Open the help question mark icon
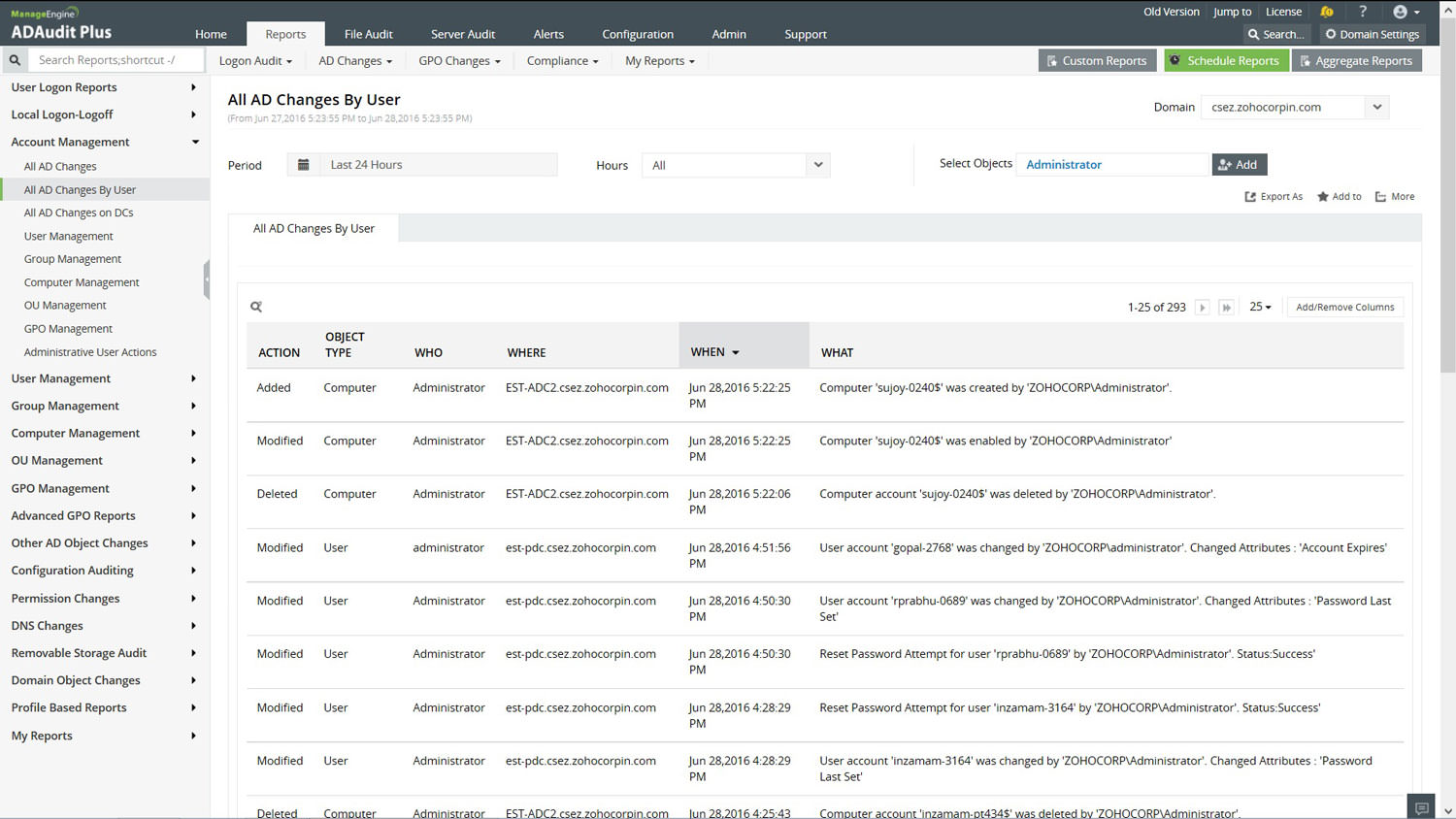This screenshot has height=819, width=1456. click(1363, 12)
